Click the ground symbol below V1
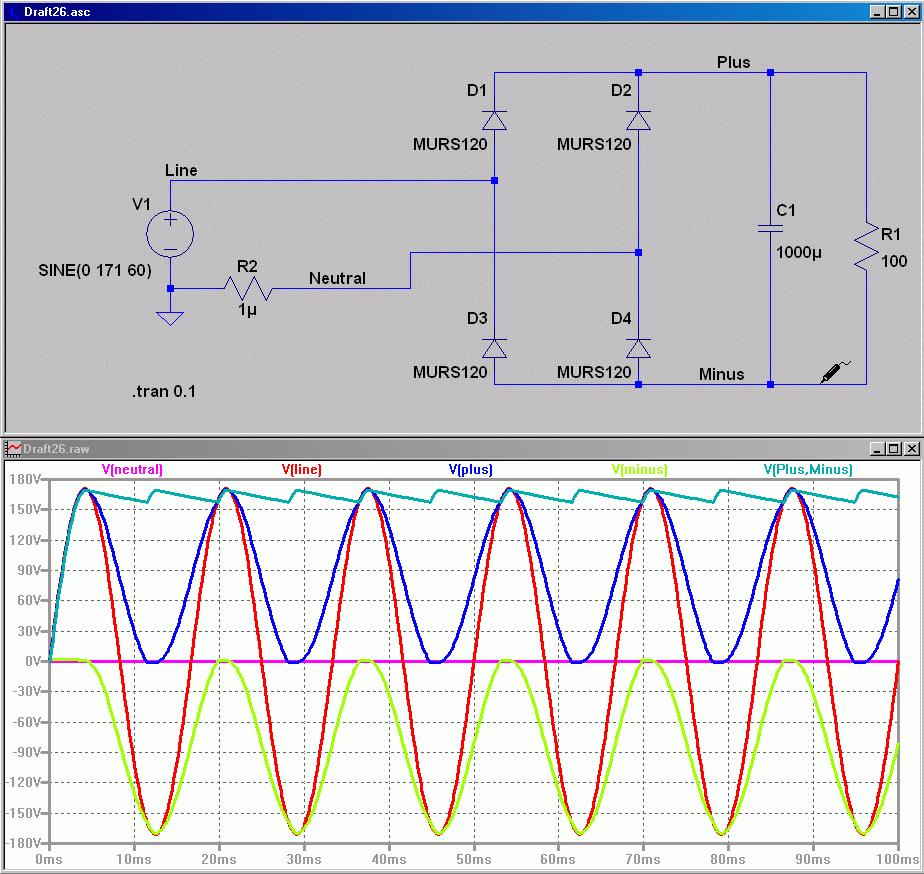The width and height of the screenshot is (924, 874). pyautogui.click(x=170, y=318)
